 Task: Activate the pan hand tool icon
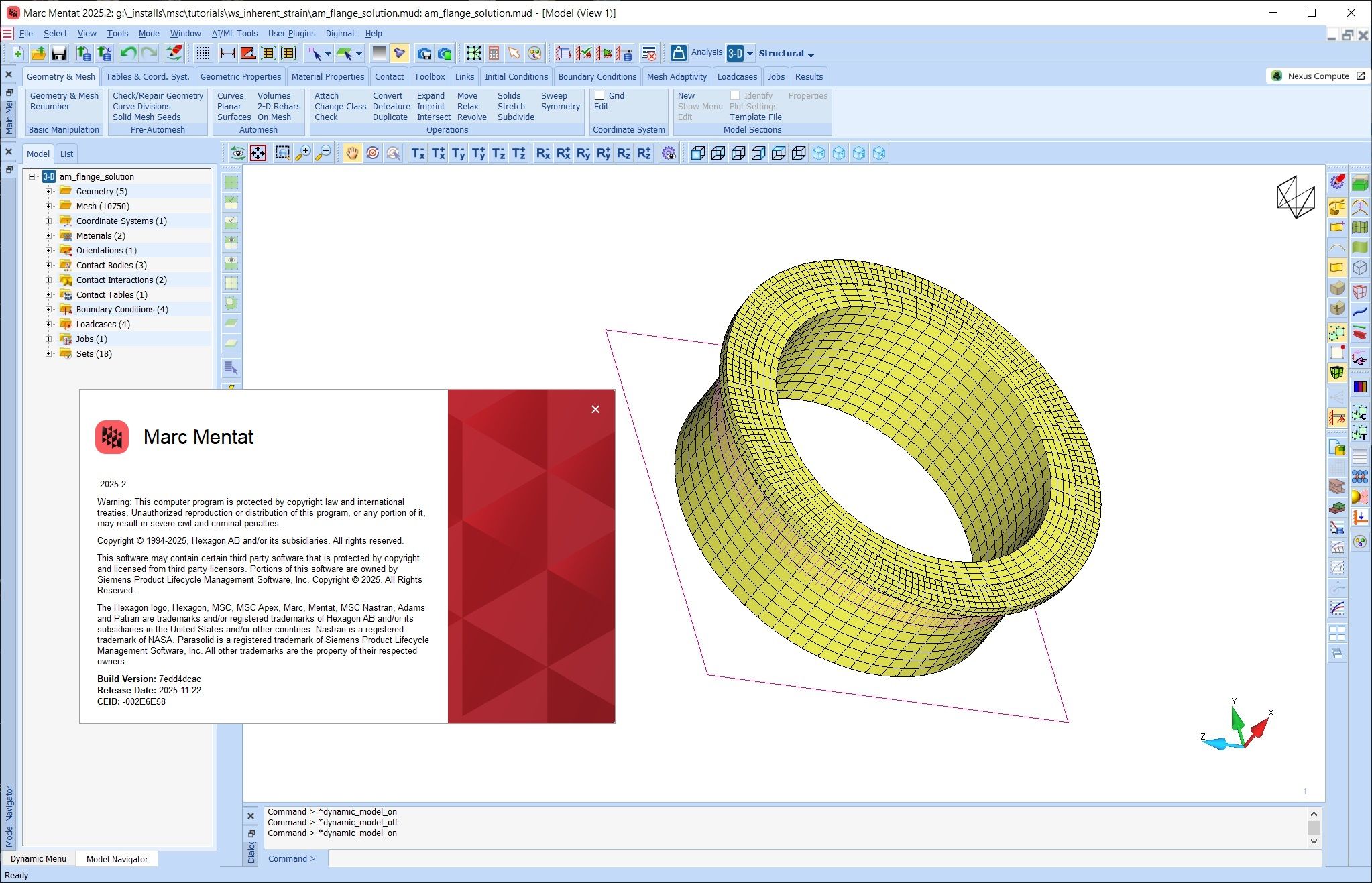click(x=352, y=154)
